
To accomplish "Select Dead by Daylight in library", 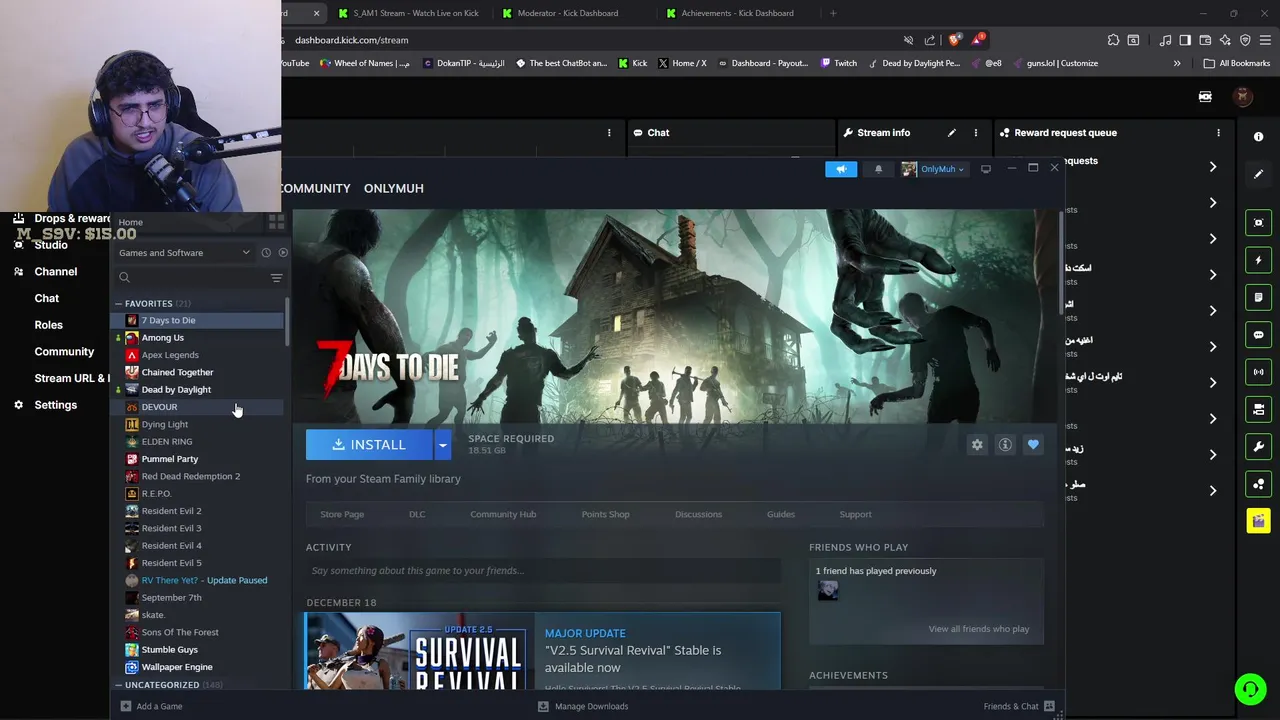I will pos(176,390).
